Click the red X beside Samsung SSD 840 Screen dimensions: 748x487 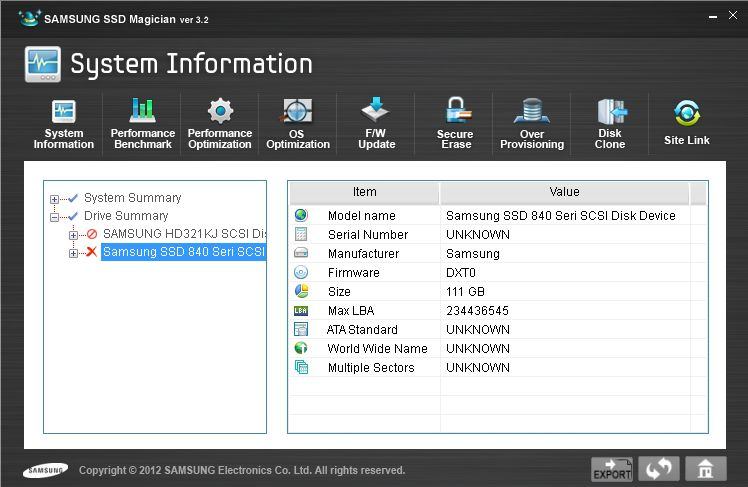coord(91,251)
